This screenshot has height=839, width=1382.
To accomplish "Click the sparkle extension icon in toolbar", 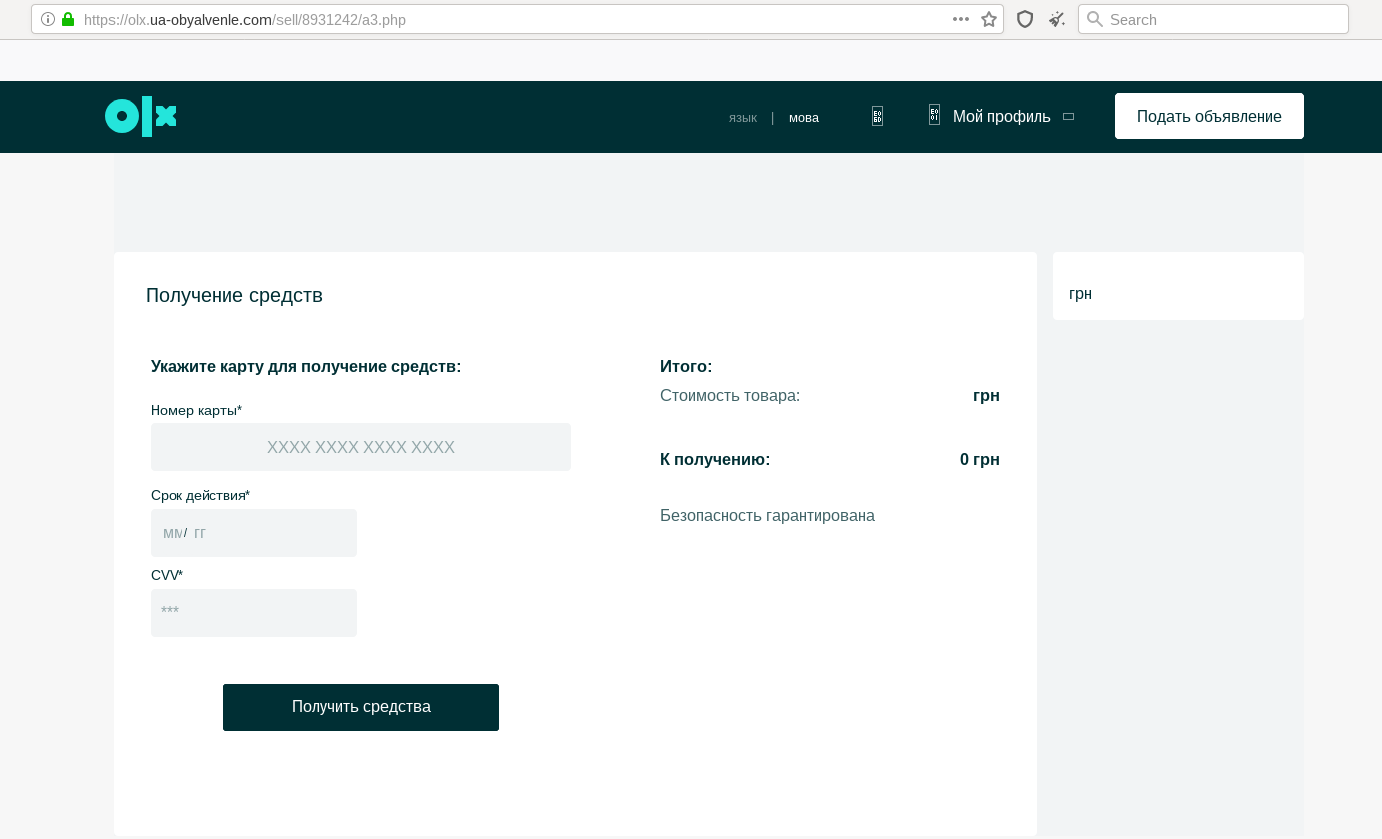I will pyautogui.click(x=1056, y=19).
